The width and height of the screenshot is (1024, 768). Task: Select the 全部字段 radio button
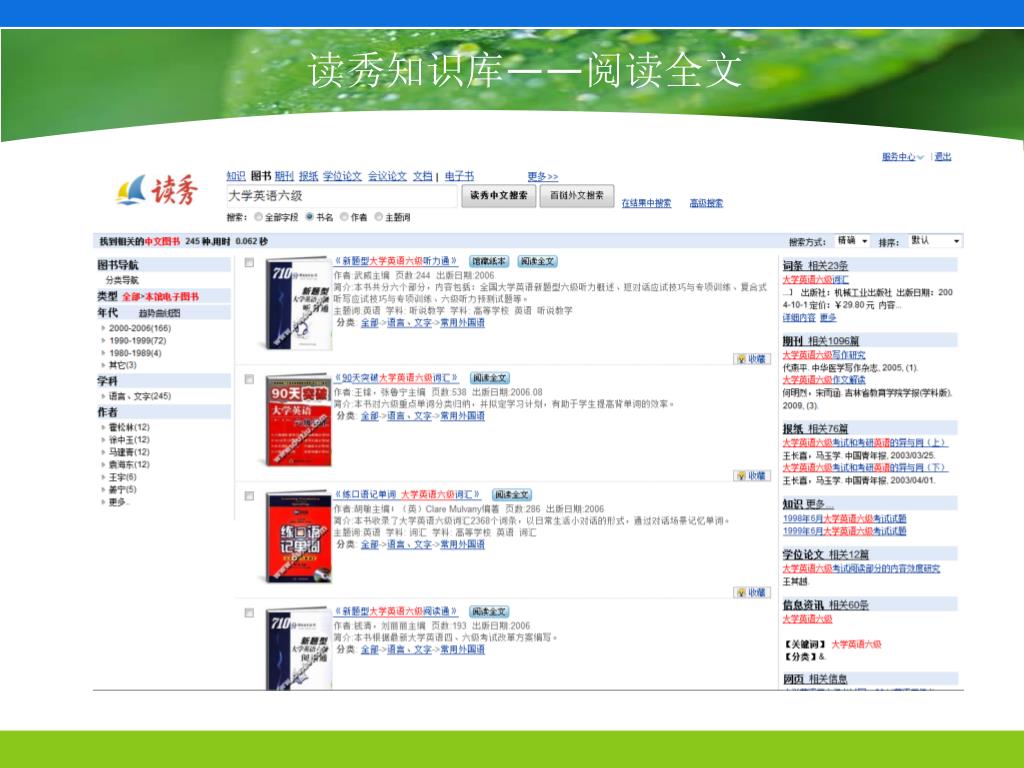point(259,217)
